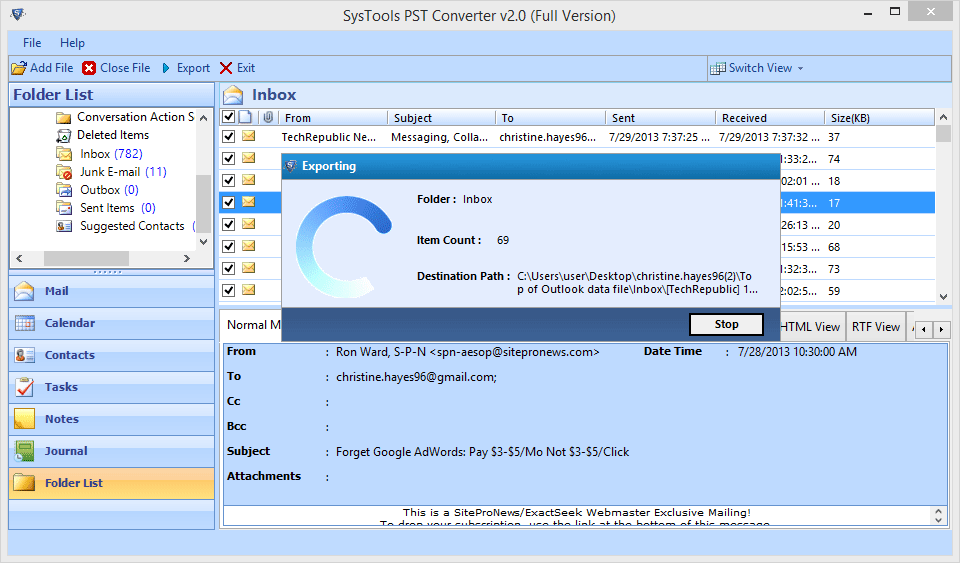960x563 pixels.
Task: Click the Folder List folder icon
Action: (x=24, y=483)
